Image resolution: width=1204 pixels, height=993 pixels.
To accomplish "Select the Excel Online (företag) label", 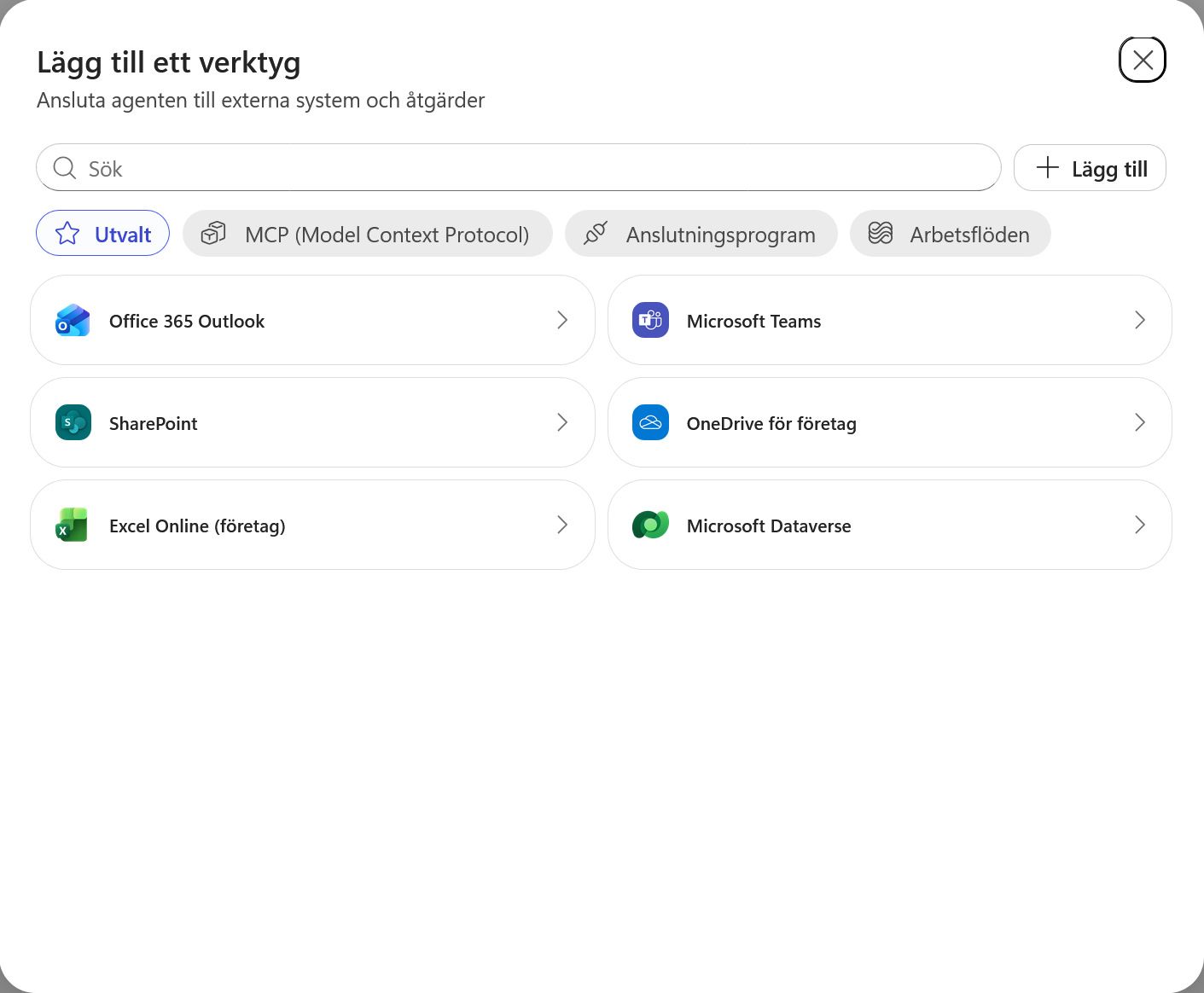I will (x=197, y=526).
